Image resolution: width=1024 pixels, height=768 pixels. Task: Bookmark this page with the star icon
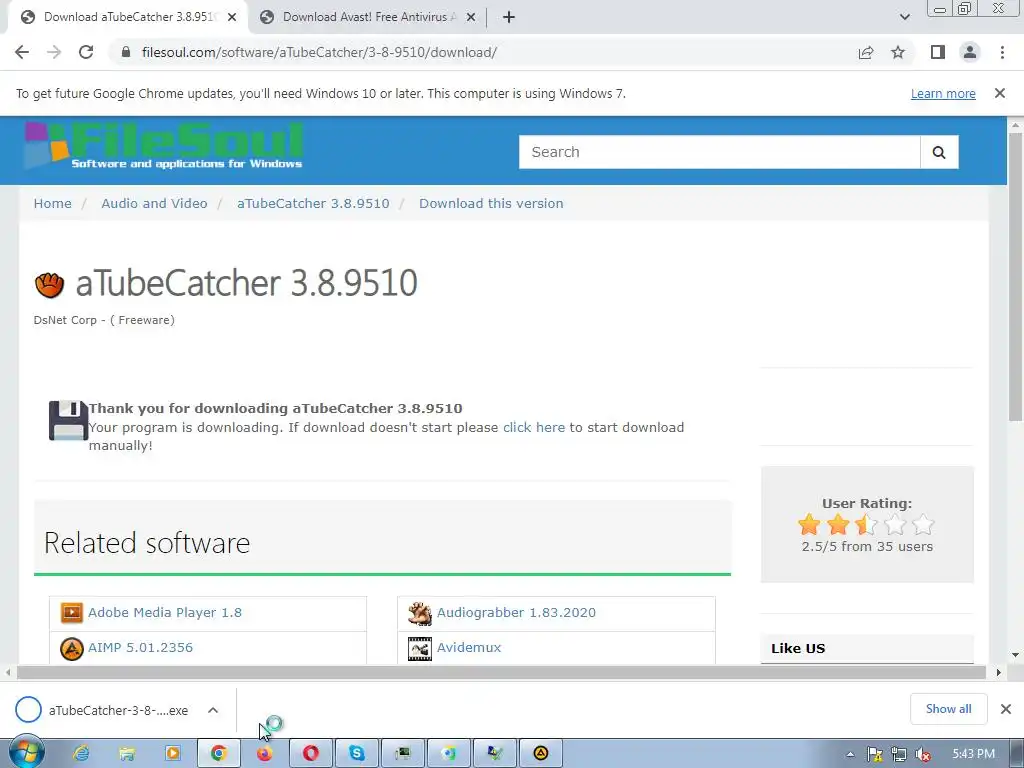[898, 52]
